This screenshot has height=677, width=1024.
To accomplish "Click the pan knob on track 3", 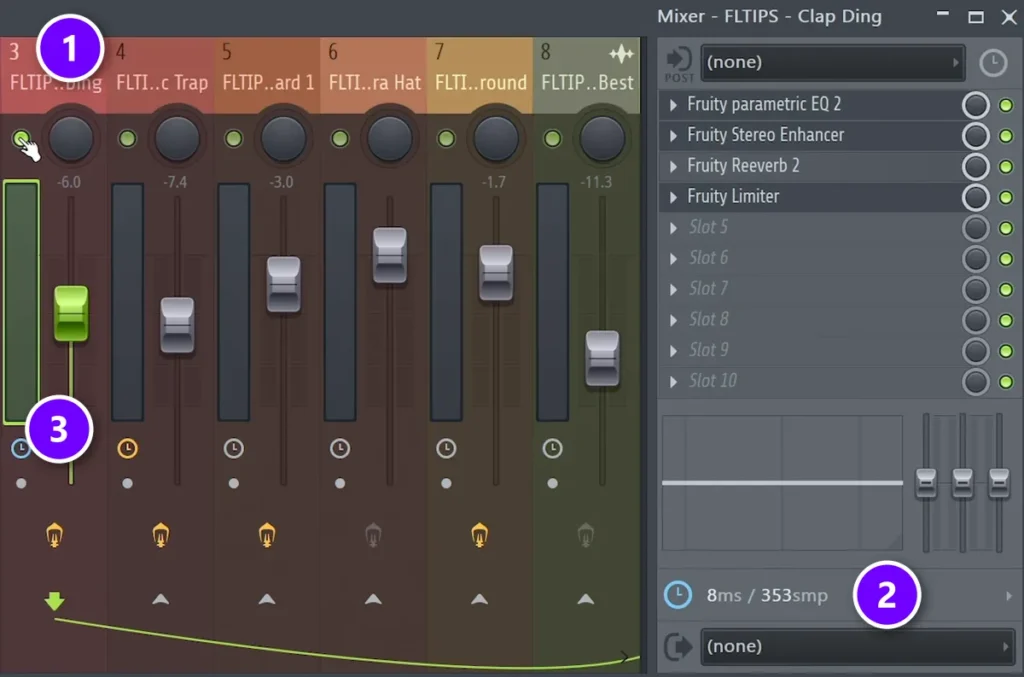I will (x=71, y=138).
